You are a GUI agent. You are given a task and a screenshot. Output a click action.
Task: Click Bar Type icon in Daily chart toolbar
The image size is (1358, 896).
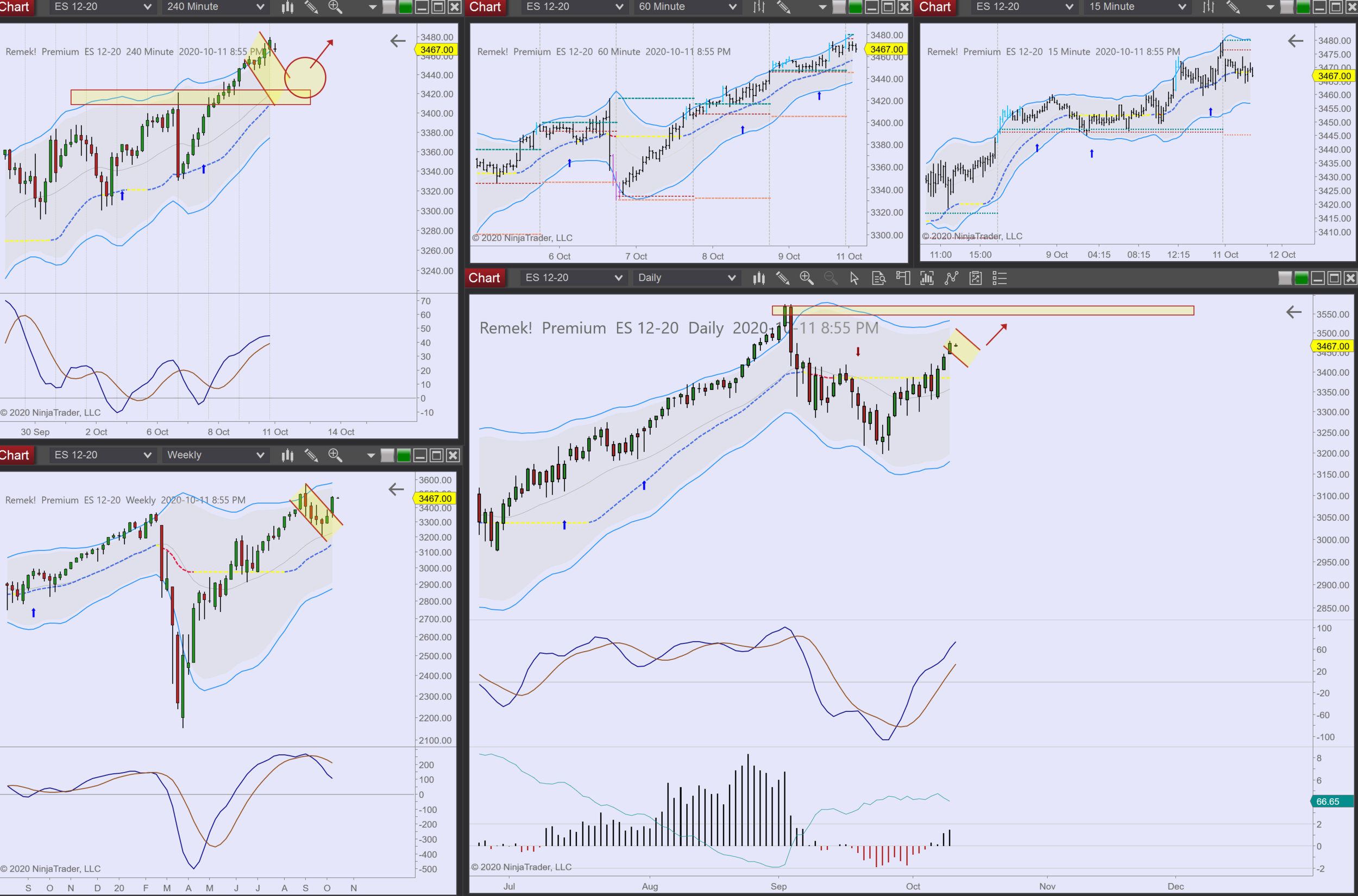pos(758,278)
